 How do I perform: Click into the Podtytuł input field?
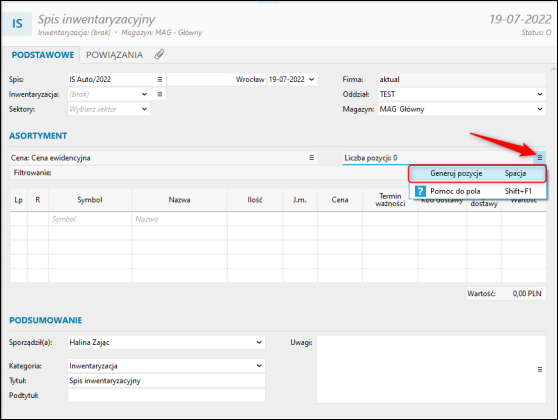(x=167, y=395)
